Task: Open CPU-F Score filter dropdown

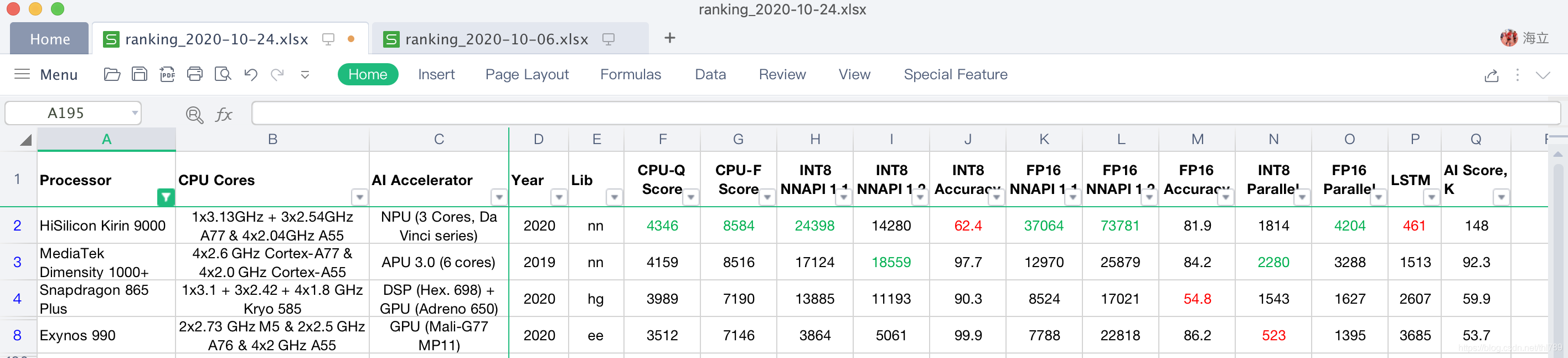Action: [x=767, y=197]
